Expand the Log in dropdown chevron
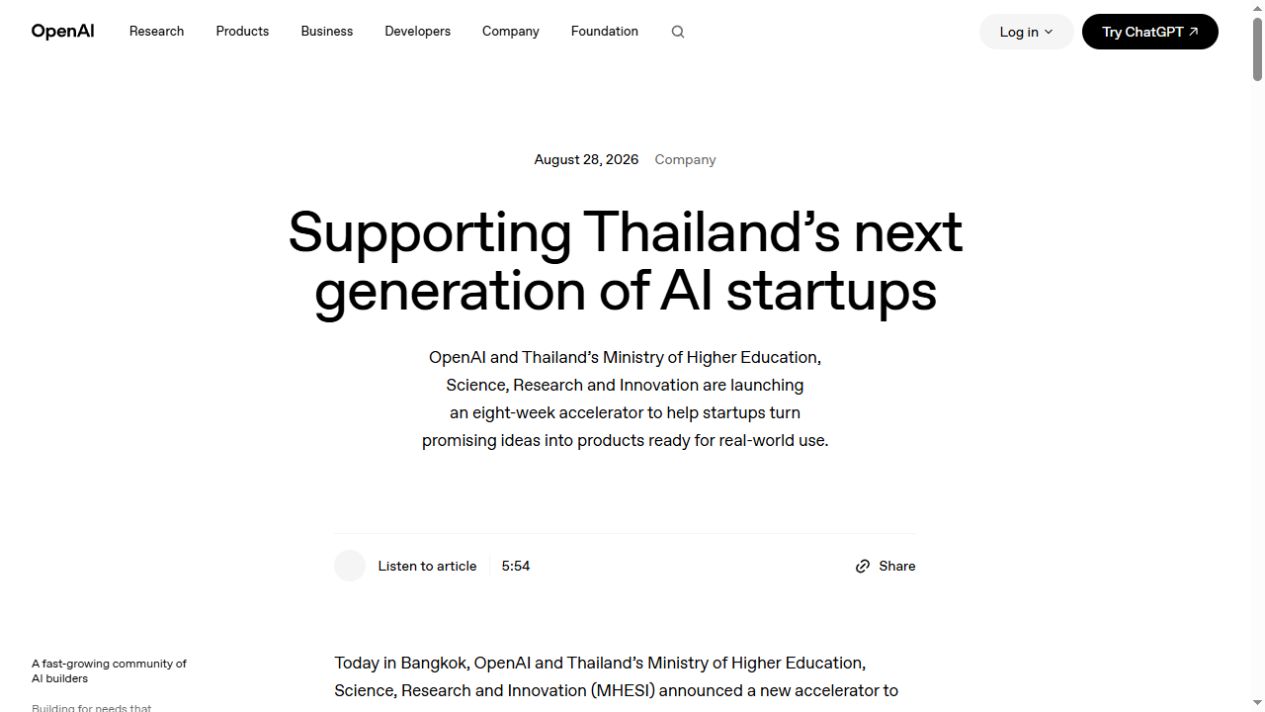 (x=1048, y=32)
